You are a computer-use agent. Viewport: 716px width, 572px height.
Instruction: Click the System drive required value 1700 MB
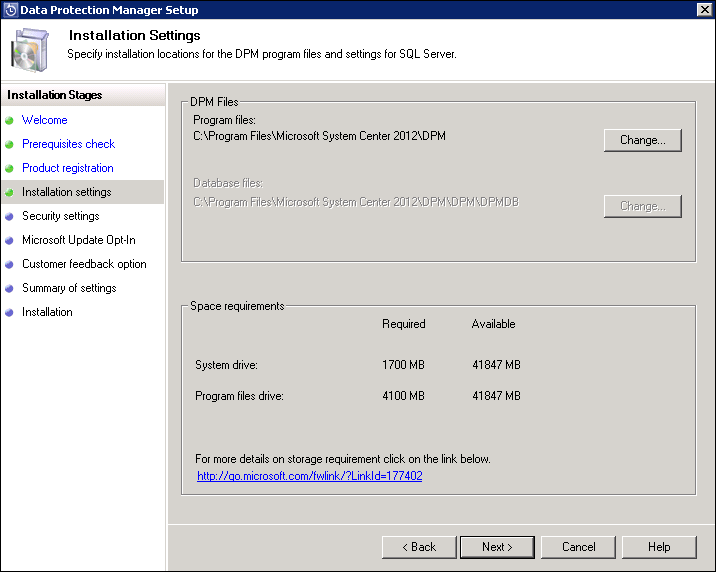403,365
